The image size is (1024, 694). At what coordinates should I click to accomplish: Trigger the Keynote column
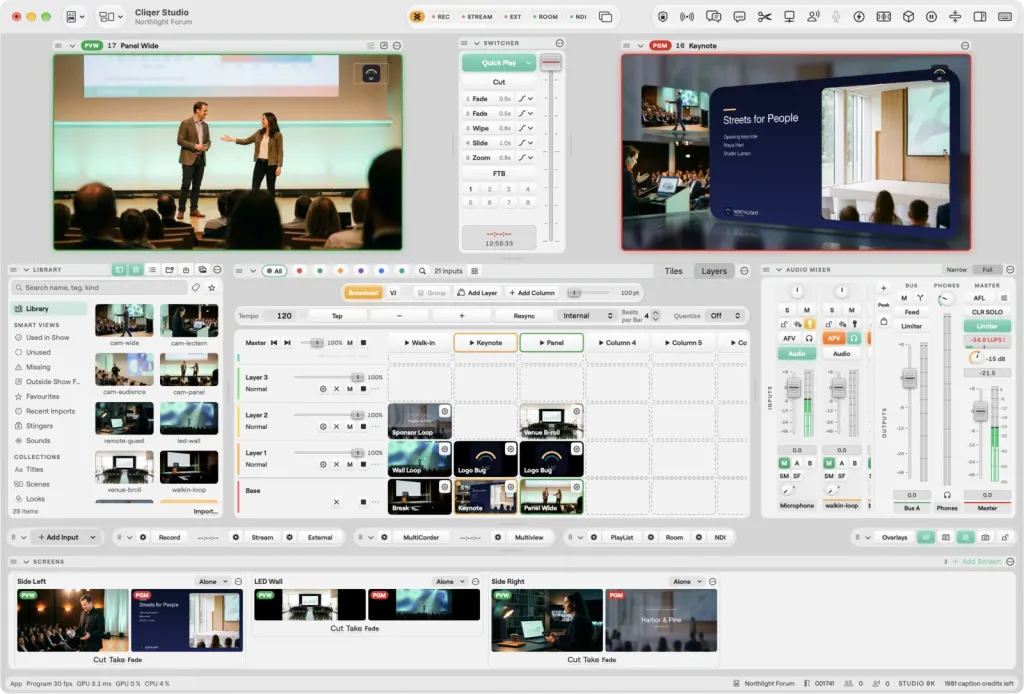485,343
